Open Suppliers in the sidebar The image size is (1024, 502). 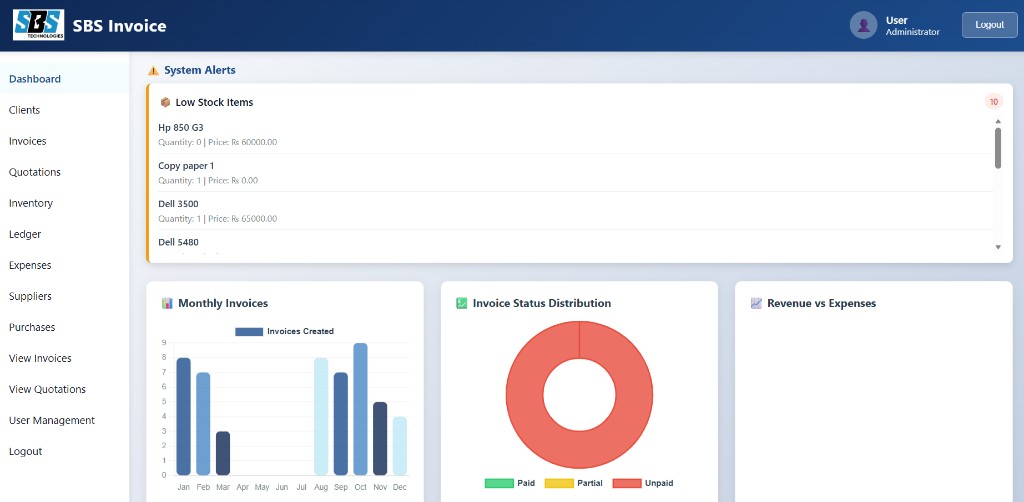(65, 296)
